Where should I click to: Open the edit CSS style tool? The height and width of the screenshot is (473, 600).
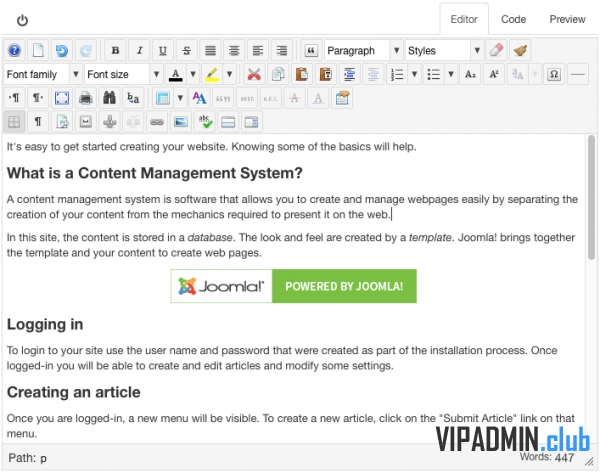pyautogui.click(x=199, y=98)
